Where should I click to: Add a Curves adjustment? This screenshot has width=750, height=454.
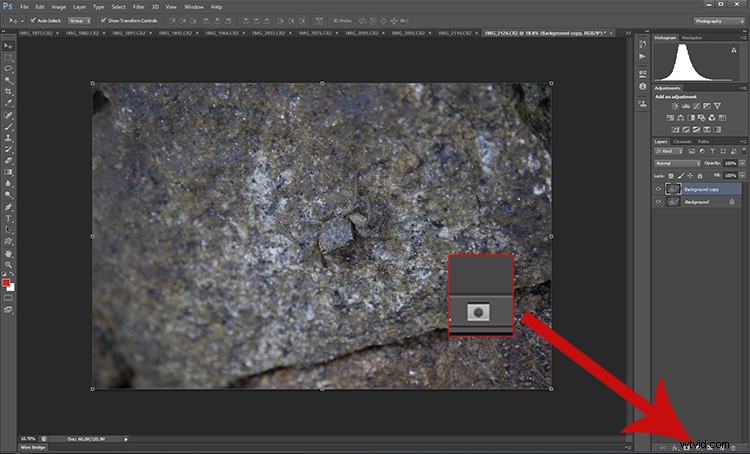[x=696, y=106]
